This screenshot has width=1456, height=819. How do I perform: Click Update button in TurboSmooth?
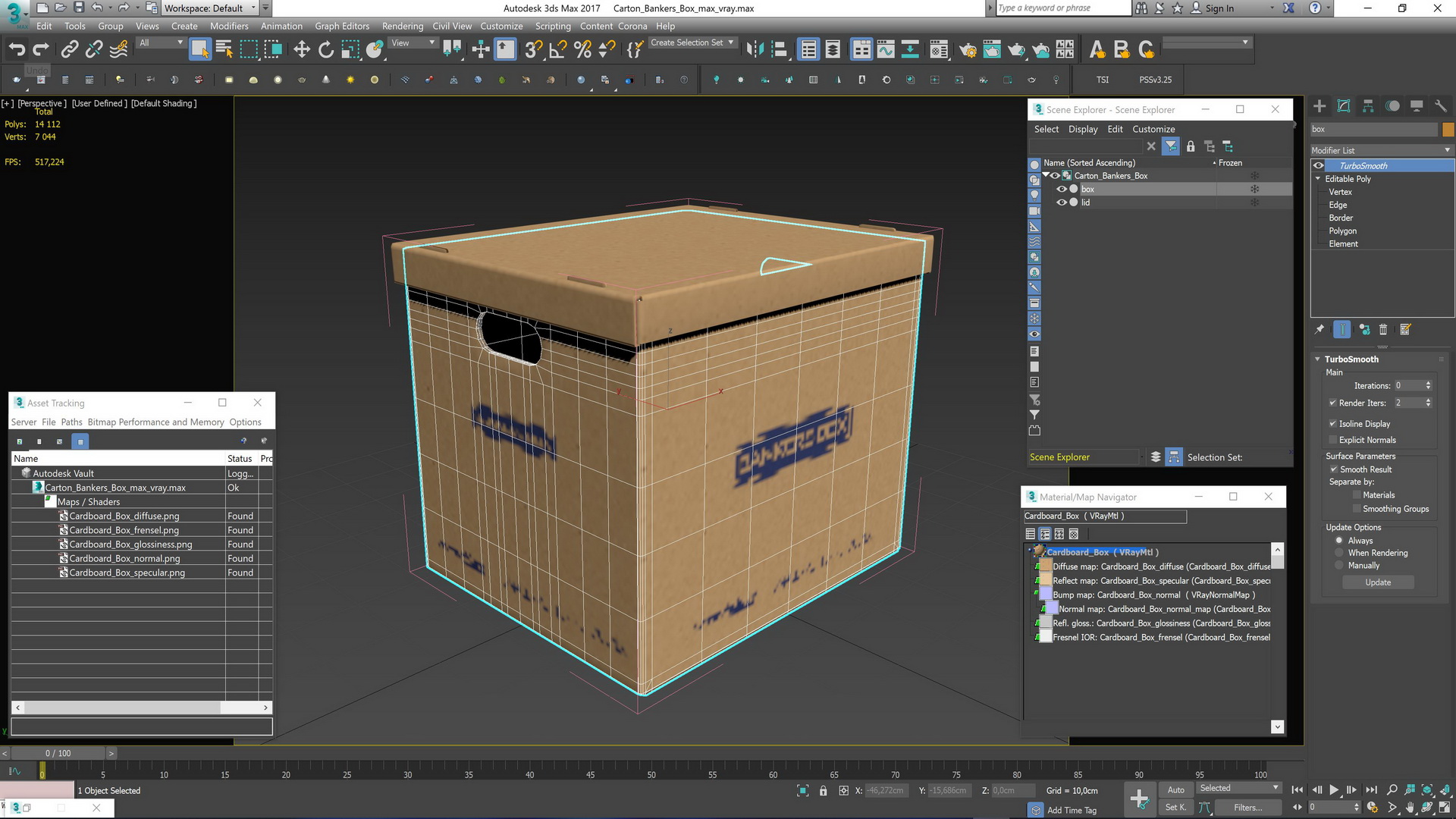click(1378, 582)
